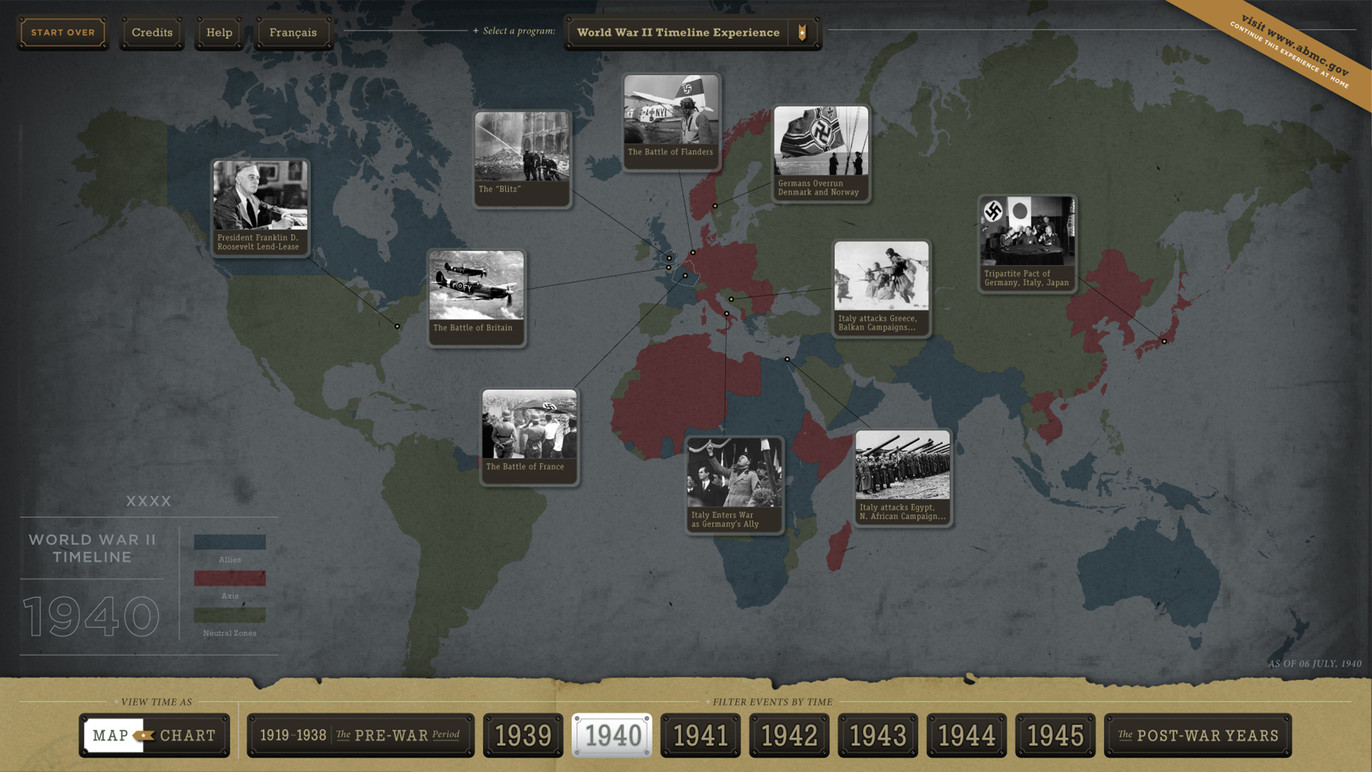The height and width of the screenshot is (772, 1372).
Task: Click the program dropdown arrow icon
Action: tap(802, 33)
